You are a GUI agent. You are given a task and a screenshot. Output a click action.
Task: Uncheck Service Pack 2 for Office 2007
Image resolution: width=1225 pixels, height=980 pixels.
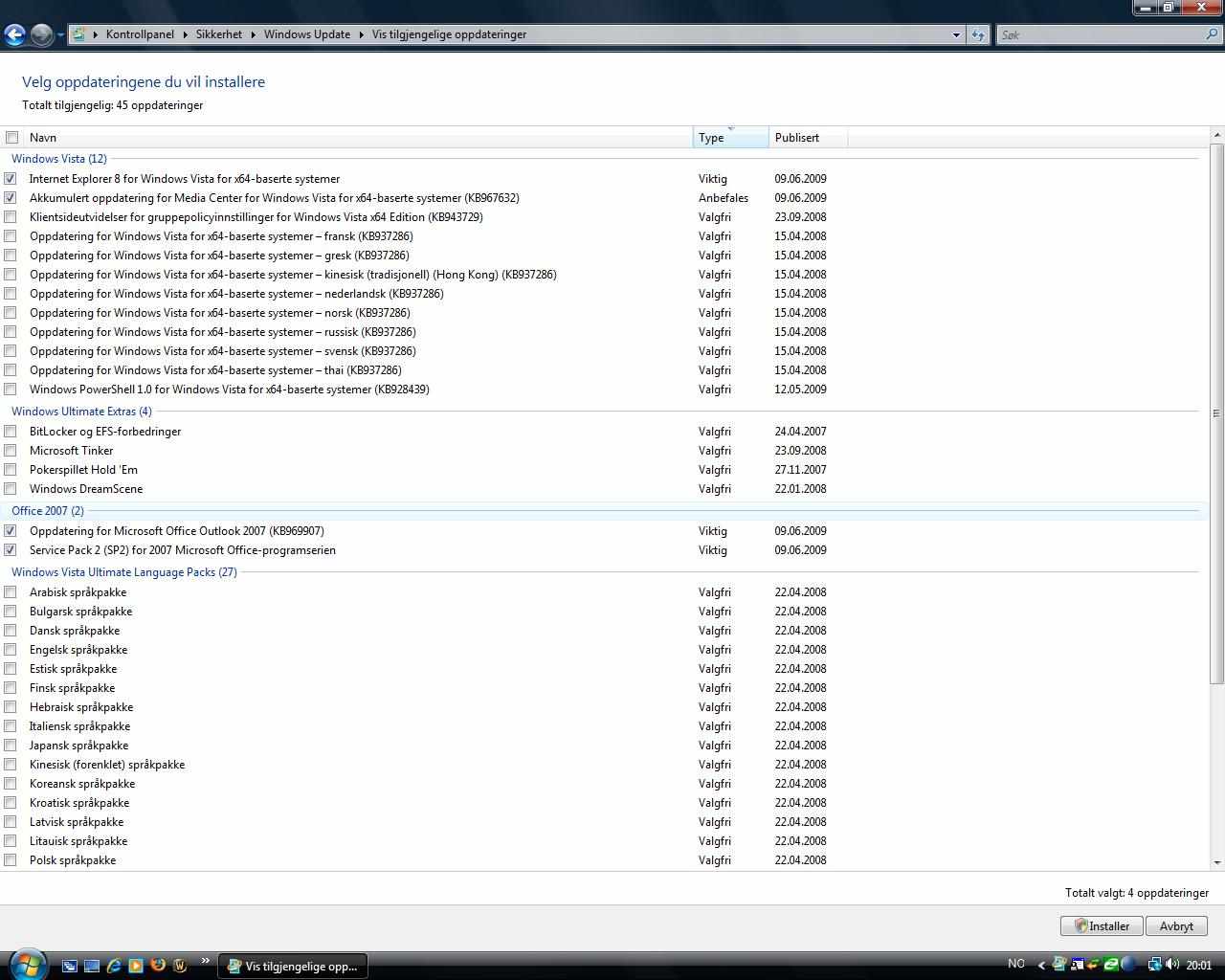[x=11, y=550]
